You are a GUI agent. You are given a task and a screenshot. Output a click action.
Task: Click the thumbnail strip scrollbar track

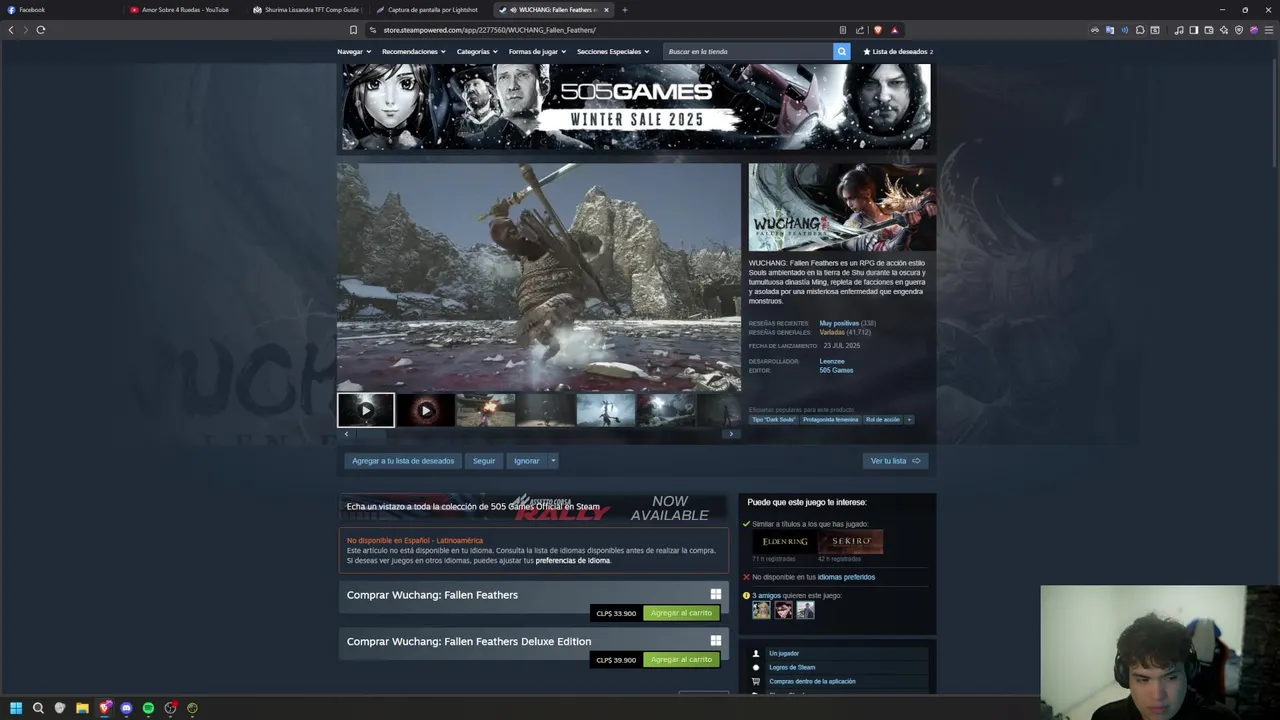[538, 434]
